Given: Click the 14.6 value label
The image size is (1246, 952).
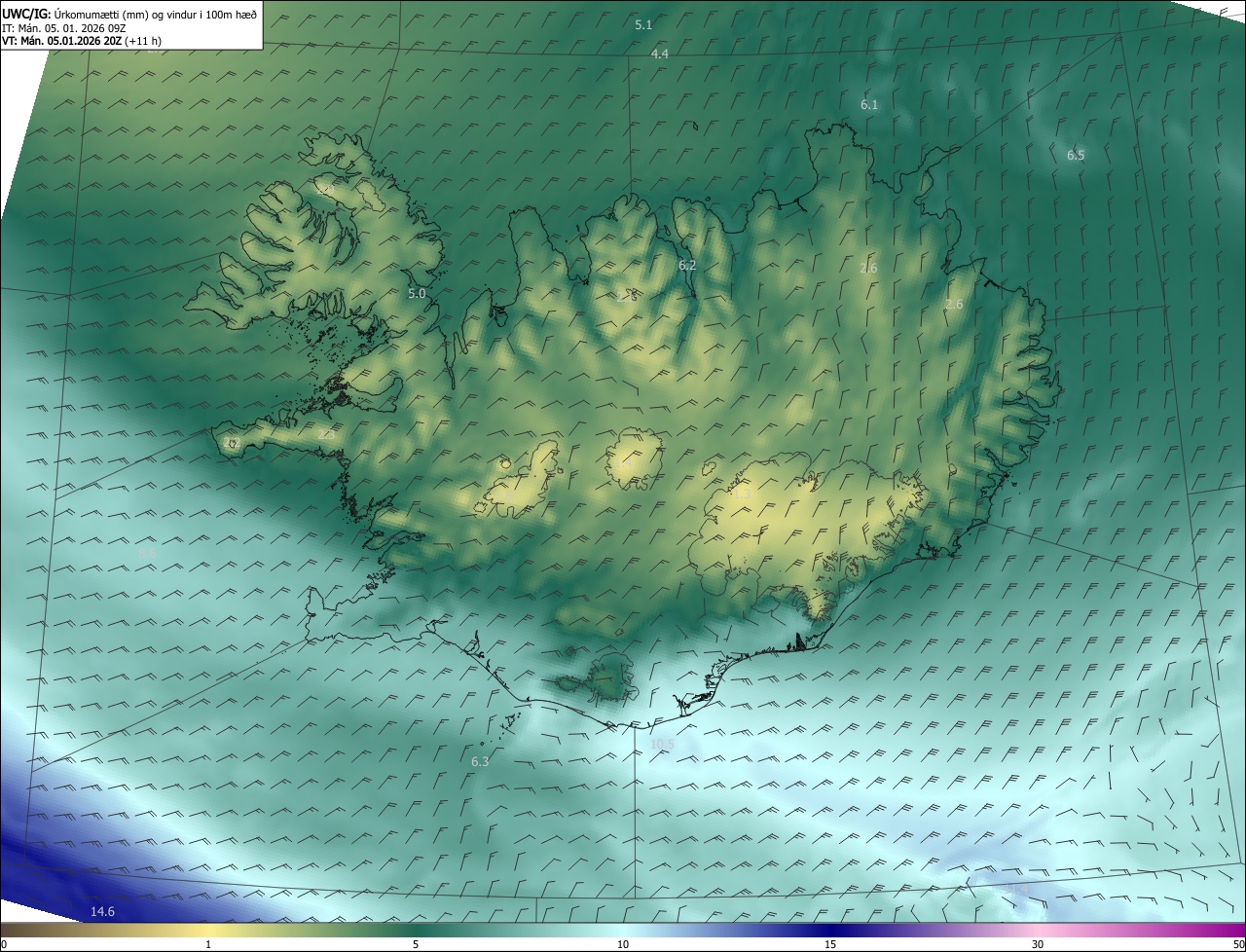Looking at the screenshot, I should click(x=102, y=911).
